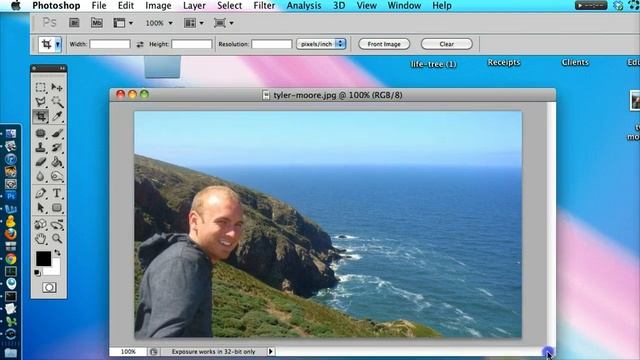640x360 pixels.
Task: Open the pixels/inch unit dropdown
Action: tap(321, 44)
